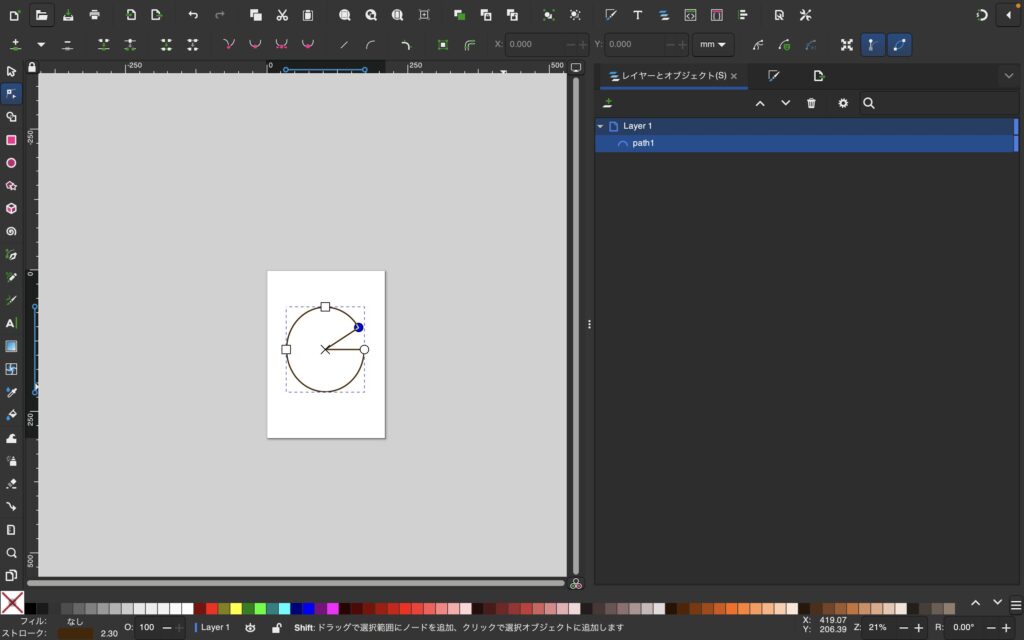Select the Rectangle tool
Image resolution: width=1024 pixels, height=640 pixels.
[11, 140]
